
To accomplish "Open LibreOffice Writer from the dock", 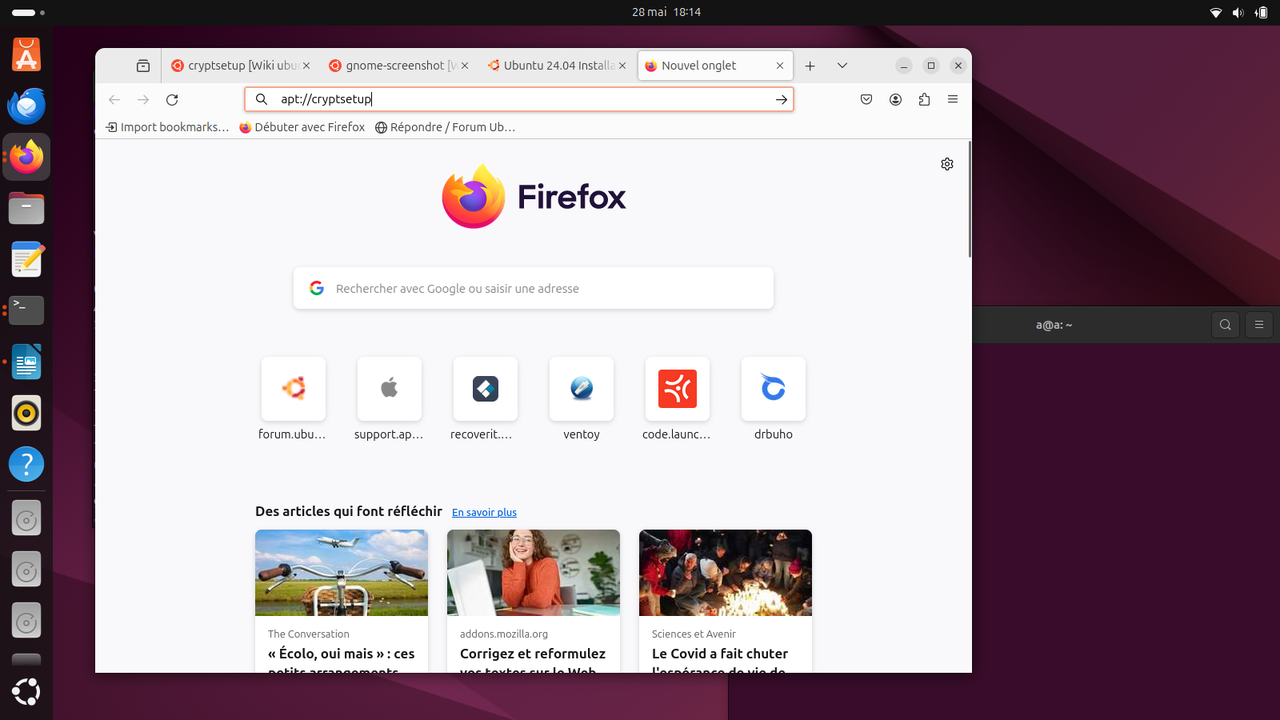I will 27,362.
